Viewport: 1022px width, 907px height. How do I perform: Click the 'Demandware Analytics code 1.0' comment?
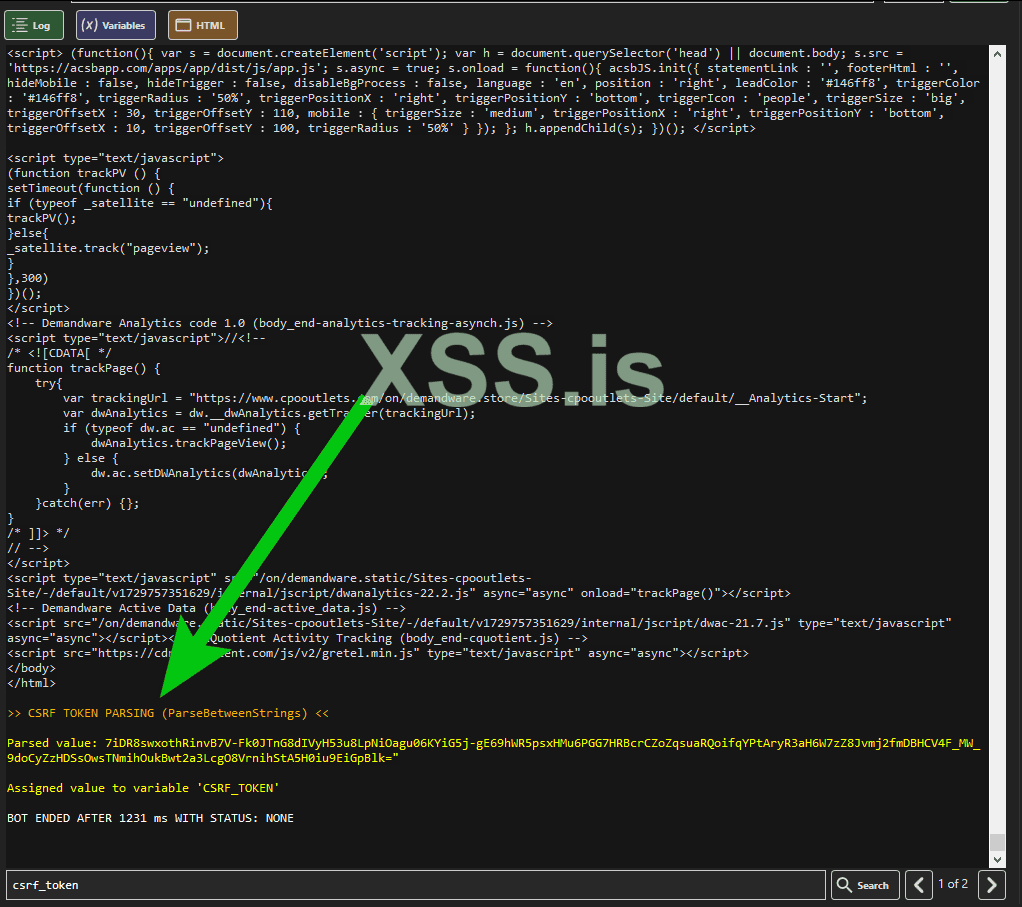(280, 323)
